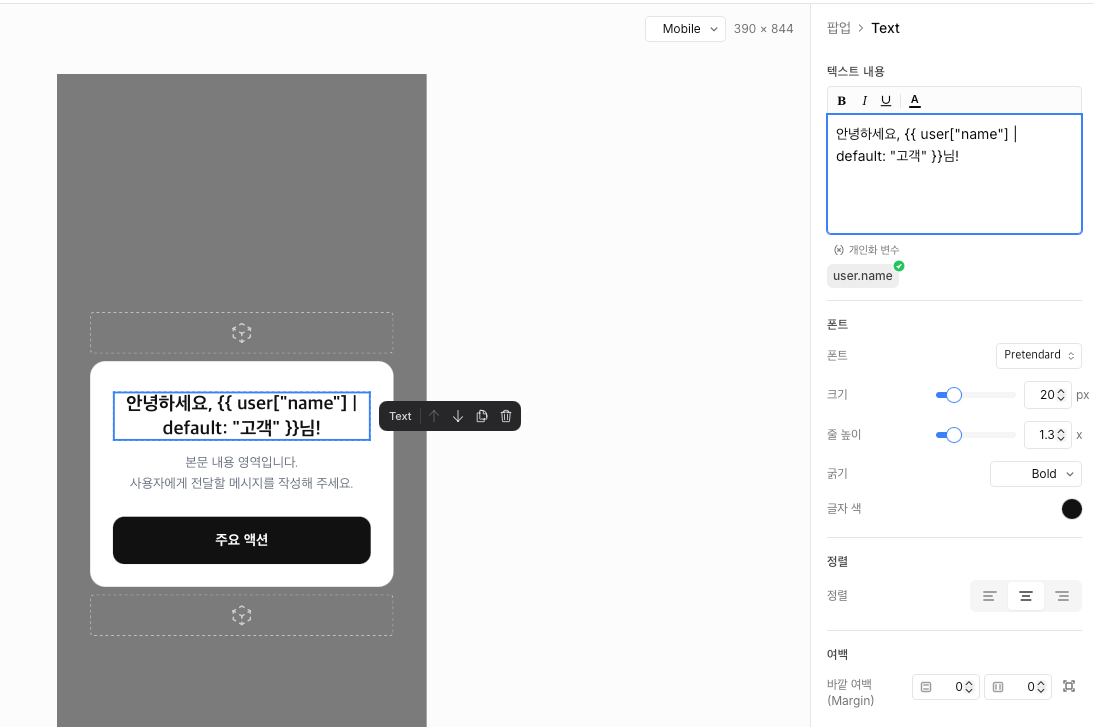1094x727 pixels.
Task: Move the Text element down
Action: [x=458, y=416]
